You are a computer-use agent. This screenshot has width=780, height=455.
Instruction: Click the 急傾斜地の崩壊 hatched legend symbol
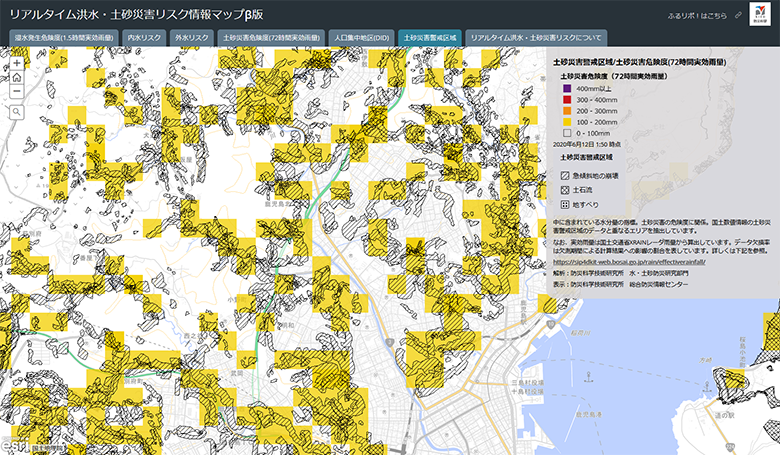pyautogui.click(x=566, y=175)
